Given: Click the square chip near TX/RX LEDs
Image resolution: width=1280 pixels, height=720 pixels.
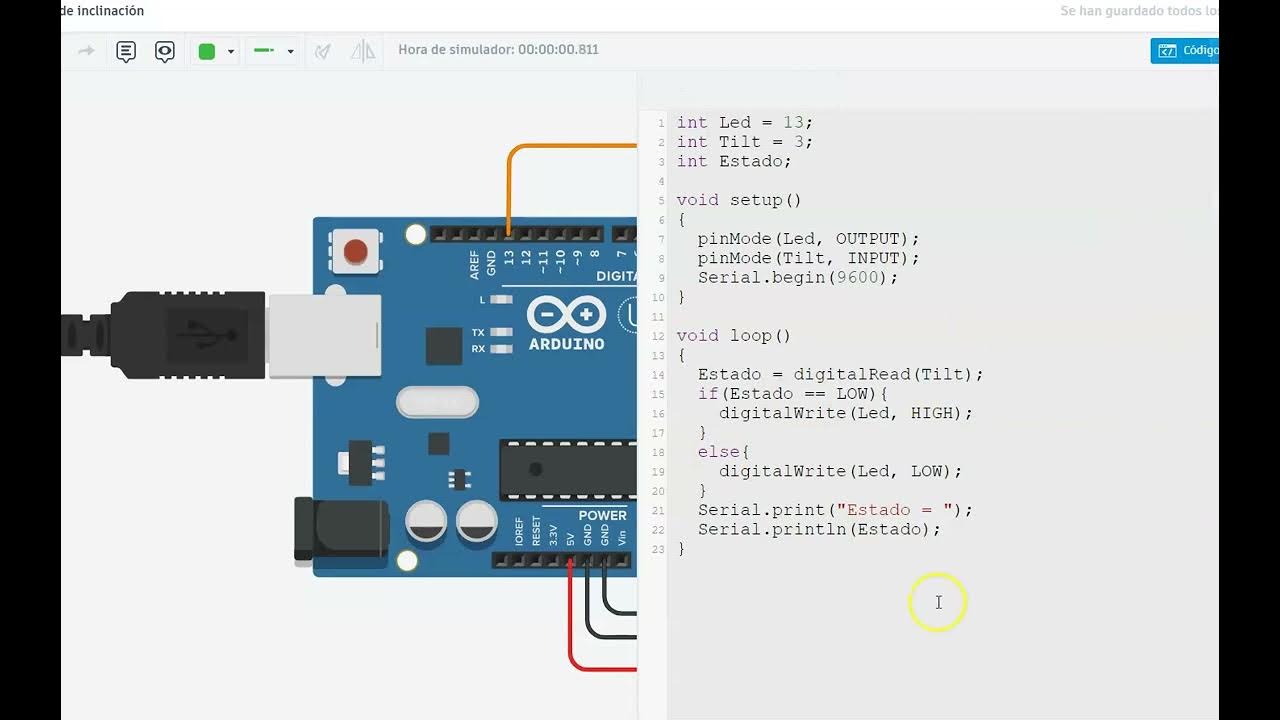Looking at the screenshot, I should (x=444, y=346).
